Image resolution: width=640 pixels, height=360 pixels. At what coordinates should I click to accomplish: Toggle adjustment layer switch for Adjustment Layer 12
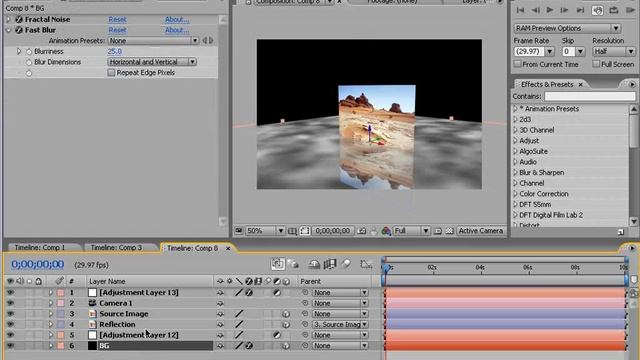[x=277, y=335]
